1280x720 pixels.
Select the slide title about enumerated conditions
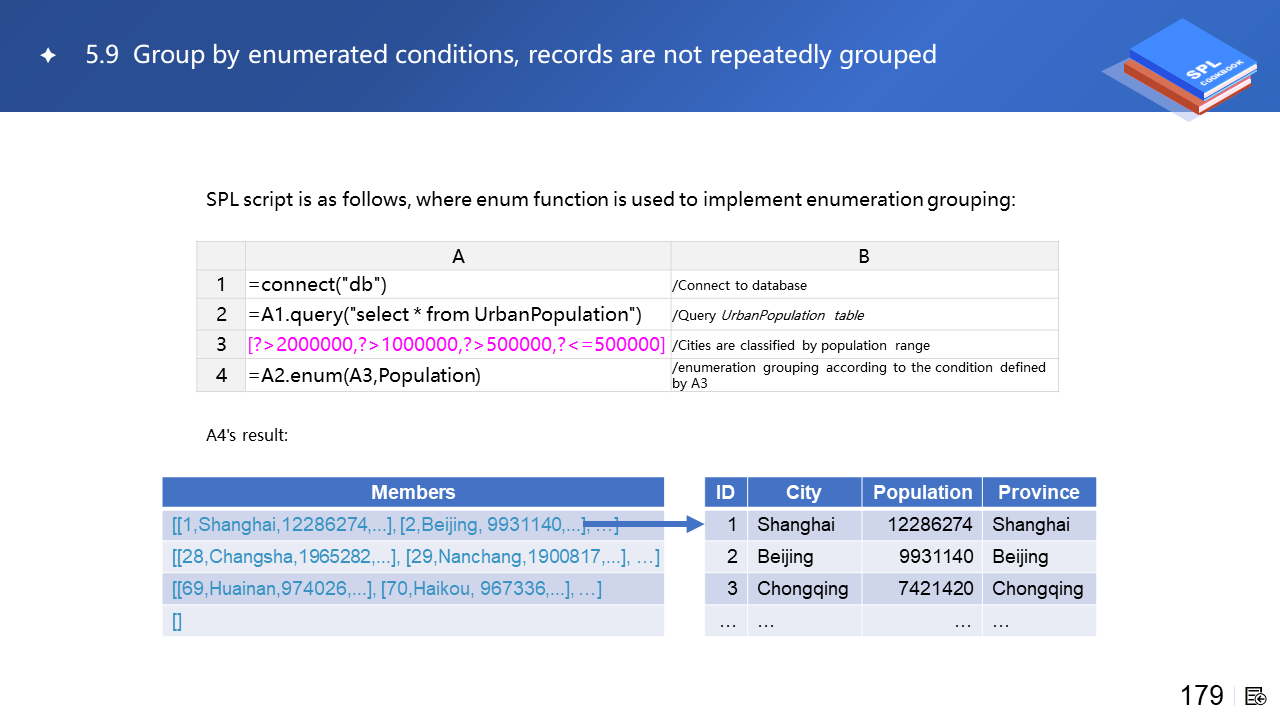pyautogui.click(x=511, y=55)
